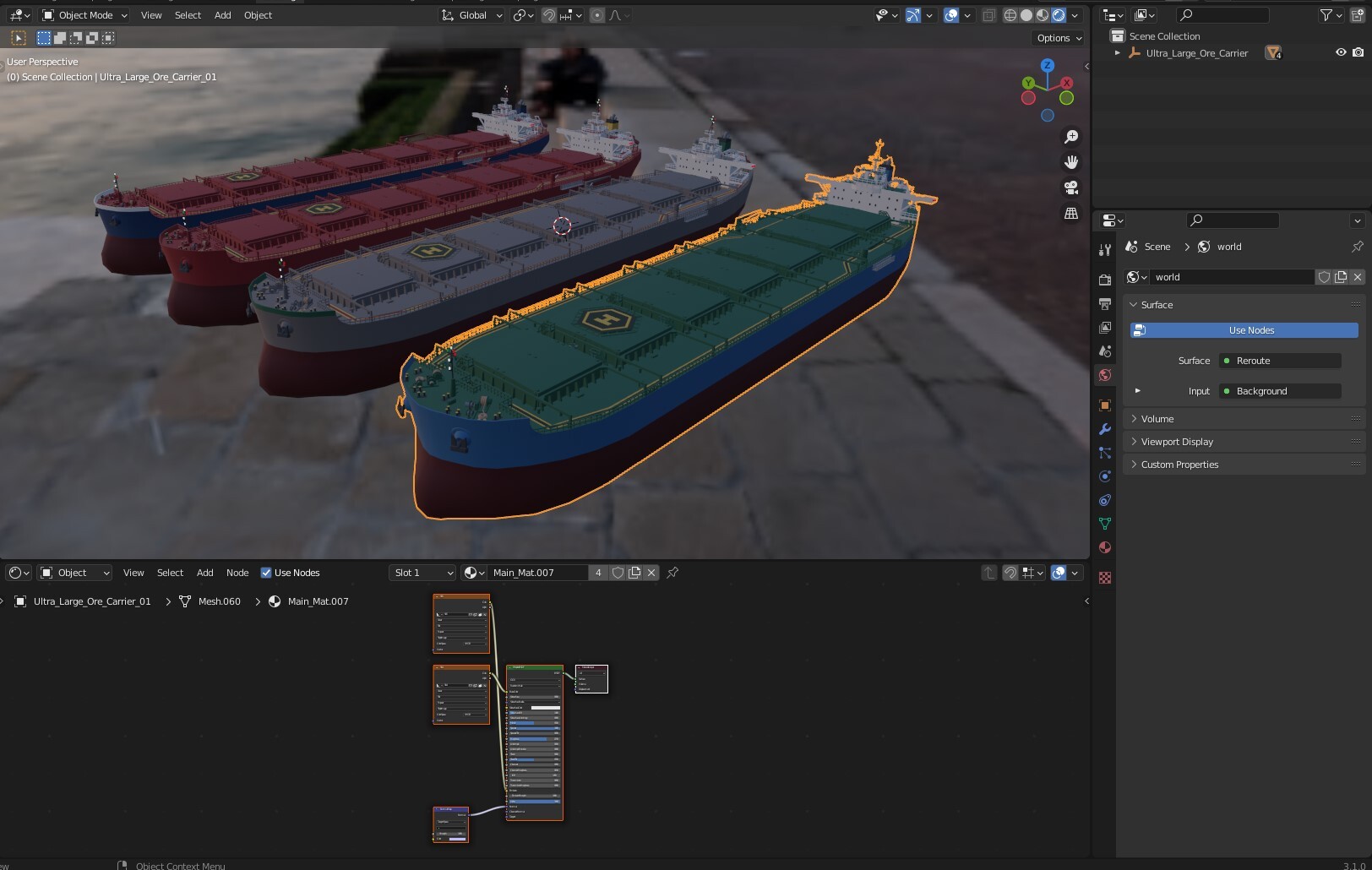
Task: Open the Node menu in the shader editor
Action: tap(237, 573)
